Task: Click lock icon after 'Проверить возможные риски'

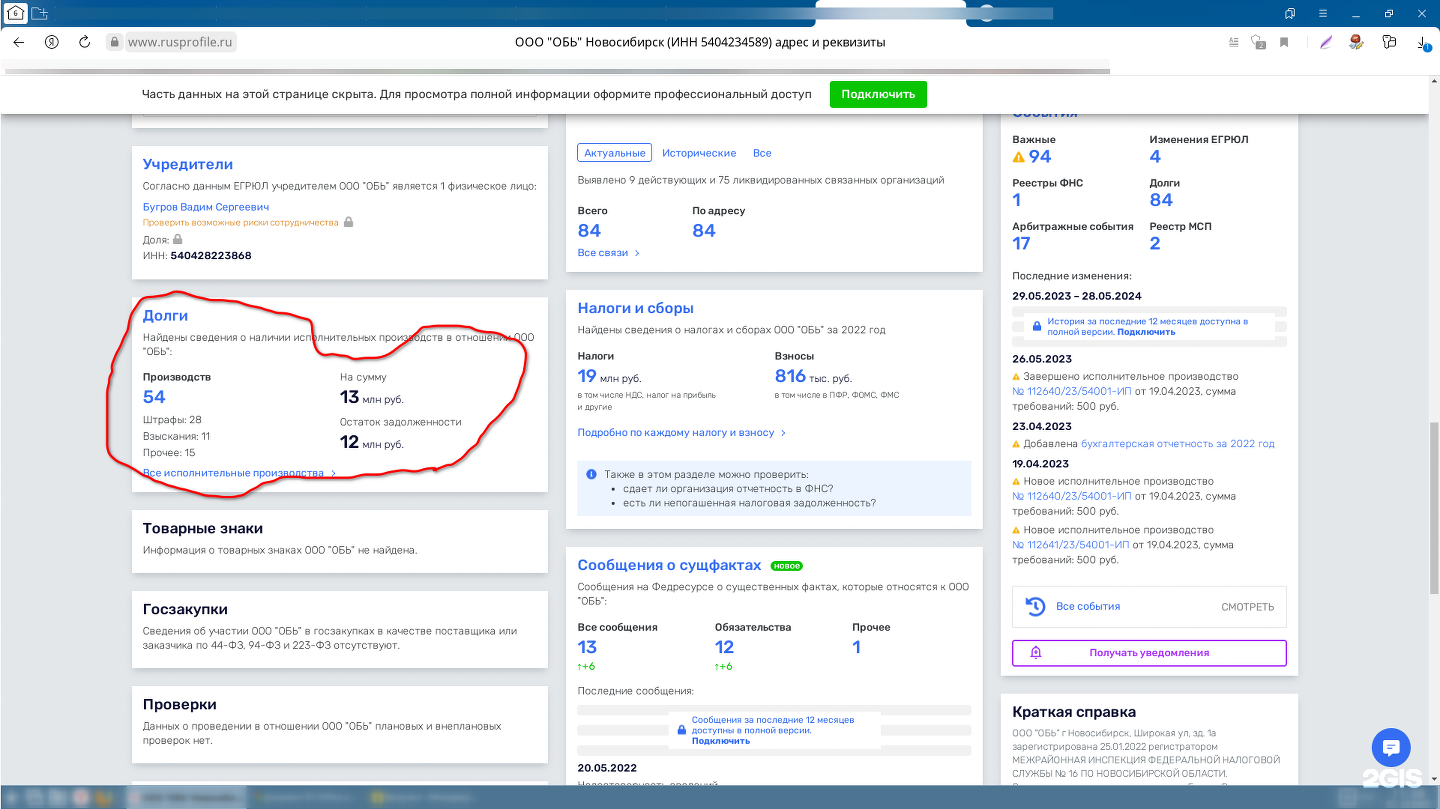Action: click(349, 222)
